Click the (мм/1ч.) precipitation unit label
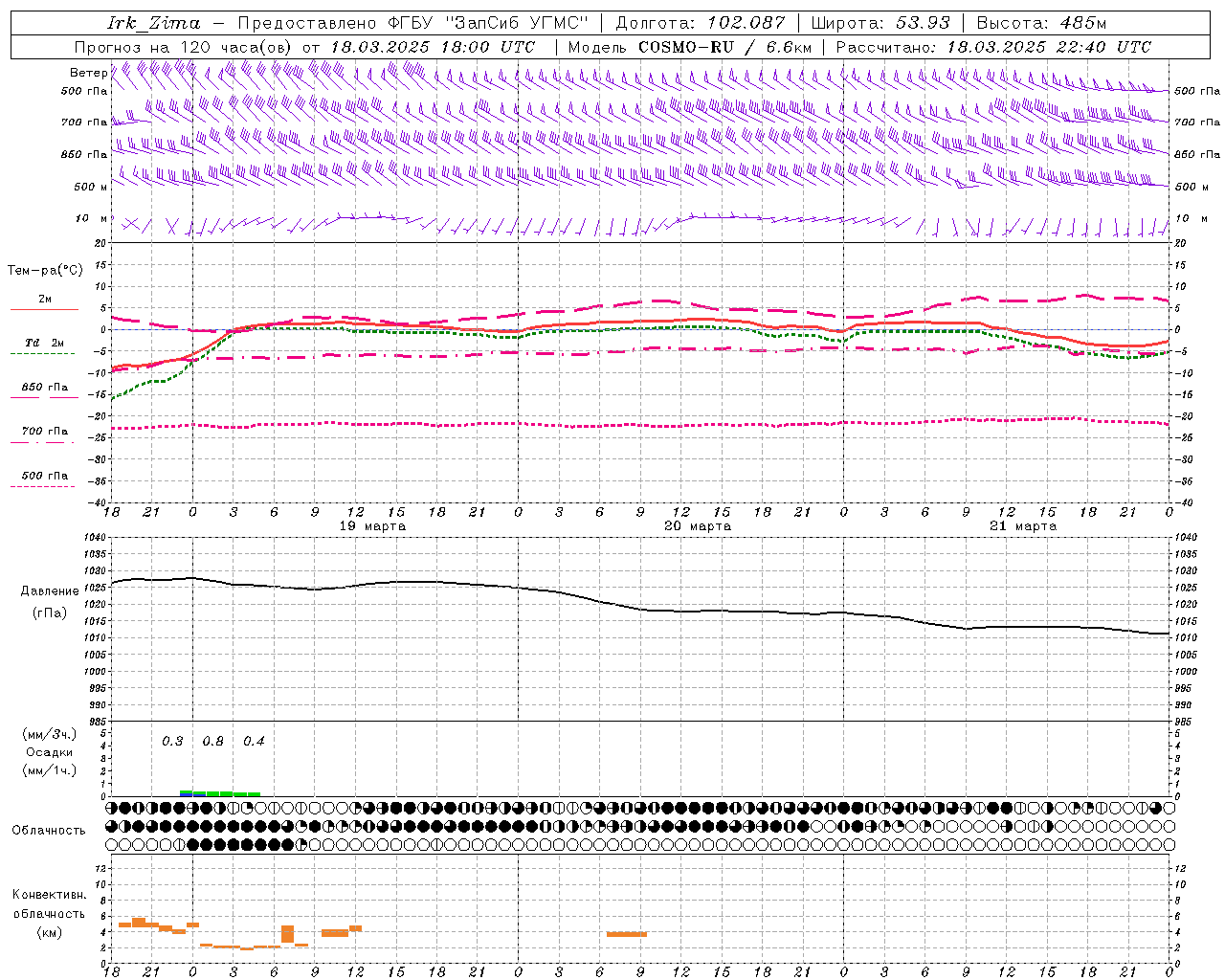Screen dimensions: 1225x980 [50, 770]
